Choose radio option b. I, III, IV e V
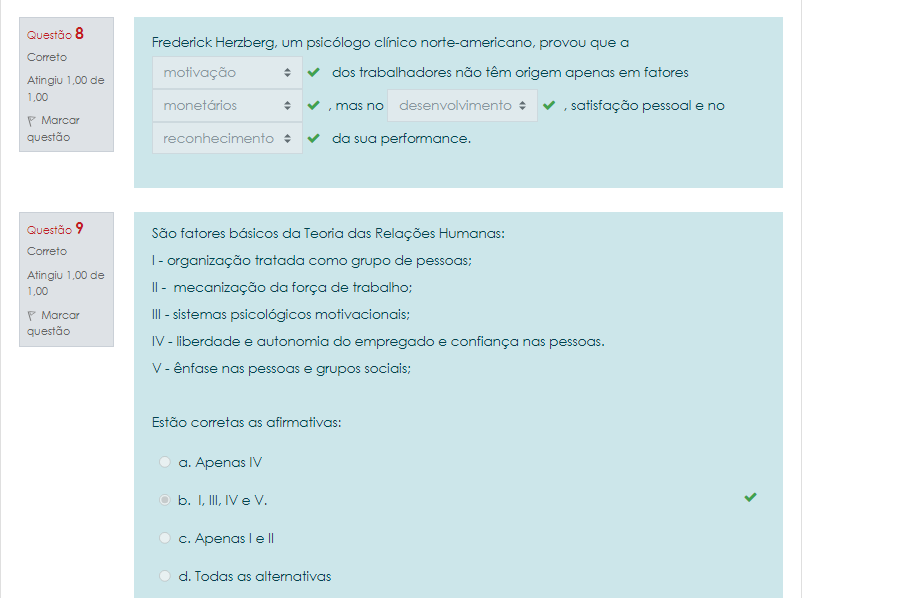The width and height of the screenshot is (906, 598). pos(165,500)
